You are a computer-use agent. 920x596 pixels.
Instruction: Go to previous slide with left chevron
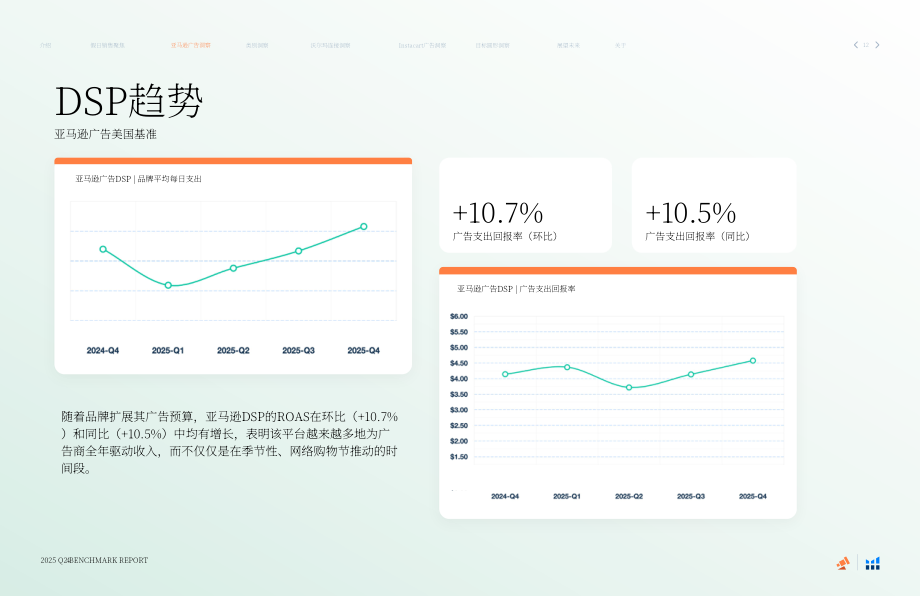pos(855,45)
